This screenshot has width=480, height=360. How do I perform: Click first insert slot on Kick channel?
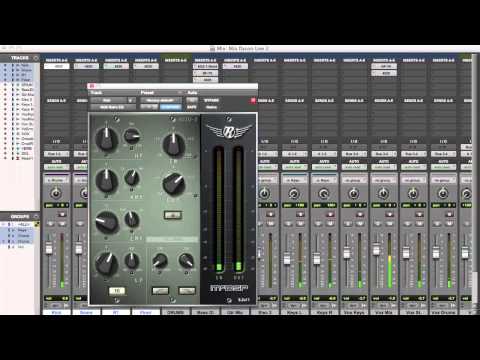pos(57,66)
